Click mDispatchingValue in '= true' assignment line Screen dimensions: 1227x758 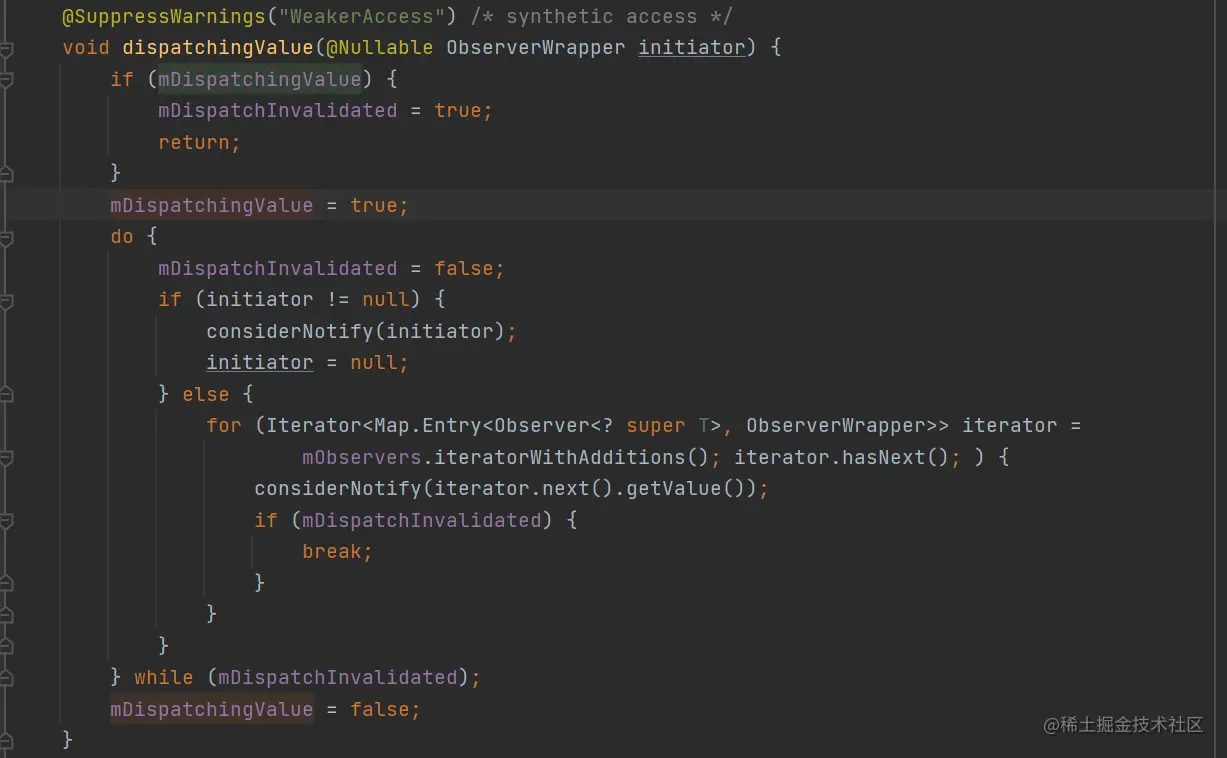click(212, 205)
